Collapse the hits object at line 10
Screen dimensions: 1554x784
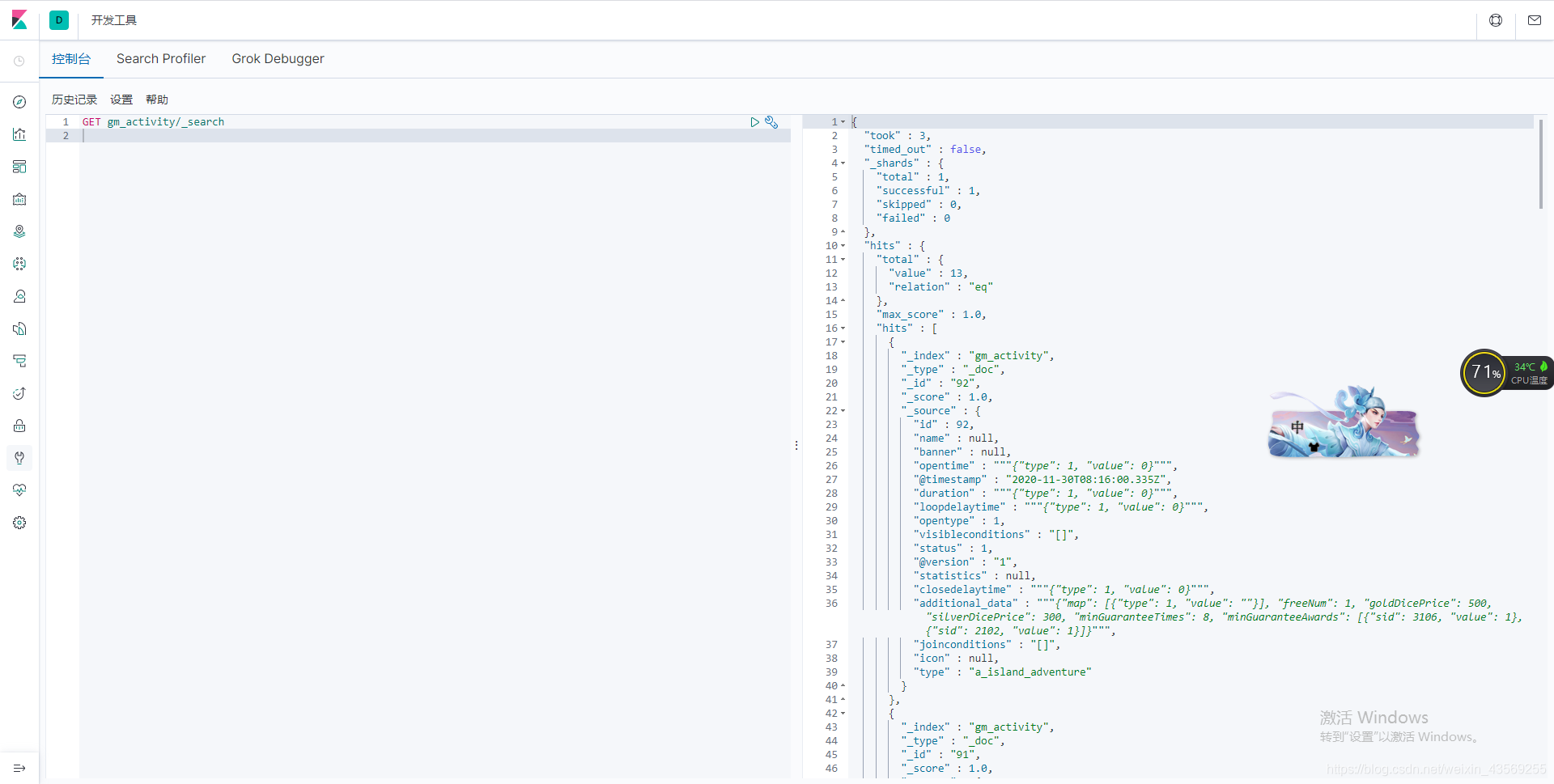coord(842,245)
